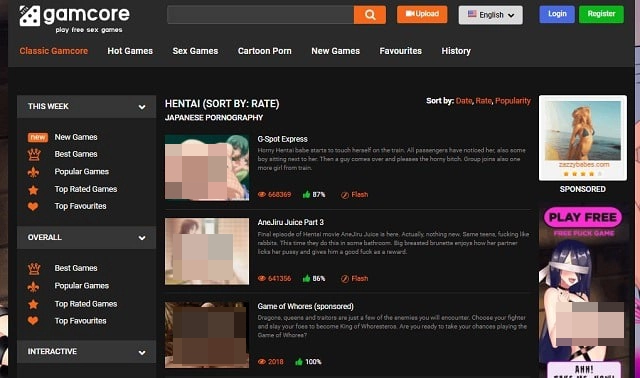Collapse the OVERALL section chevron
This screenshot has height=378, width=640.
pos(142,238)
